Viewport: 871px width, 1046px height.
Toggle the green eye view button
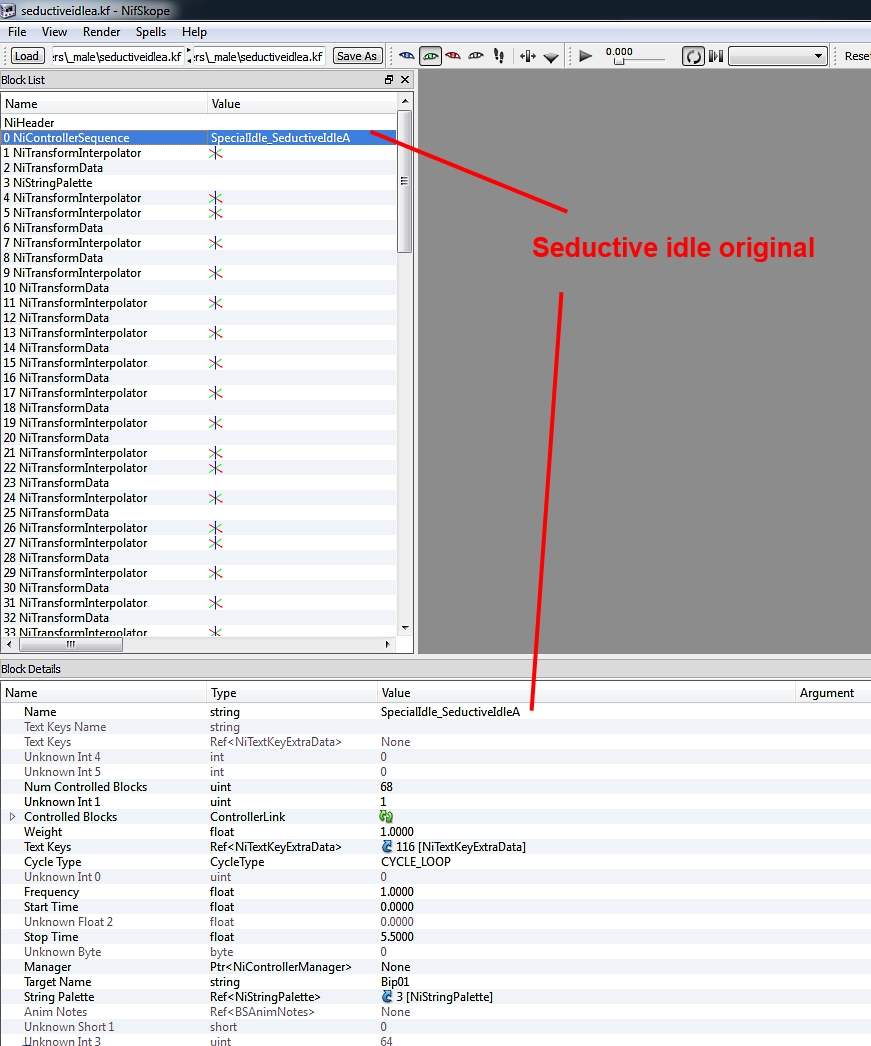coord(431,56)
